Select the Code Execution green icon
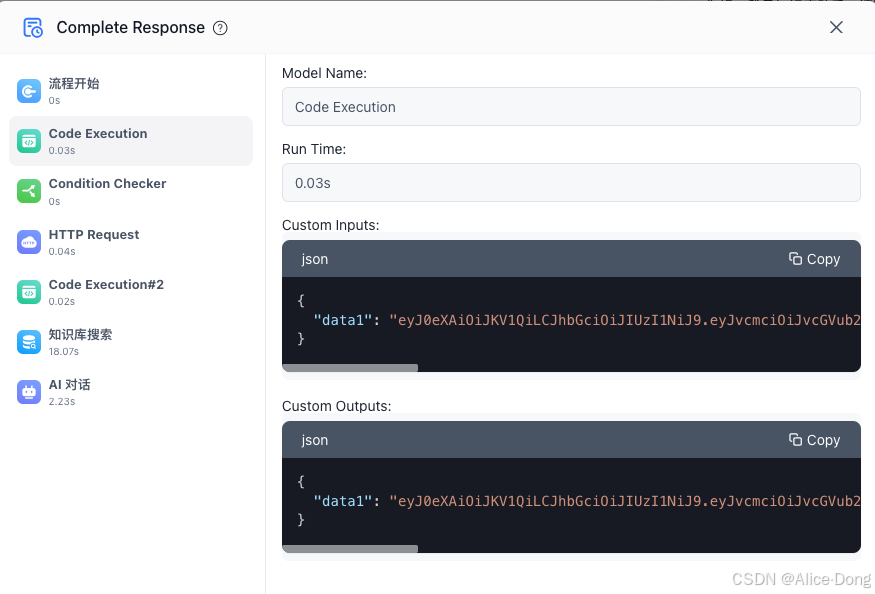Screen dimensions: 875x594 [29, 141]
